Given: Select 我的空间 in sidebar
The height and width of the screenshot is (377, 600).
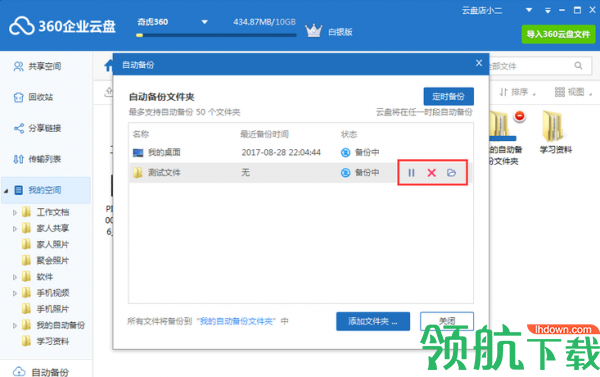Looking at the screenshot, I should click(46, 190).
